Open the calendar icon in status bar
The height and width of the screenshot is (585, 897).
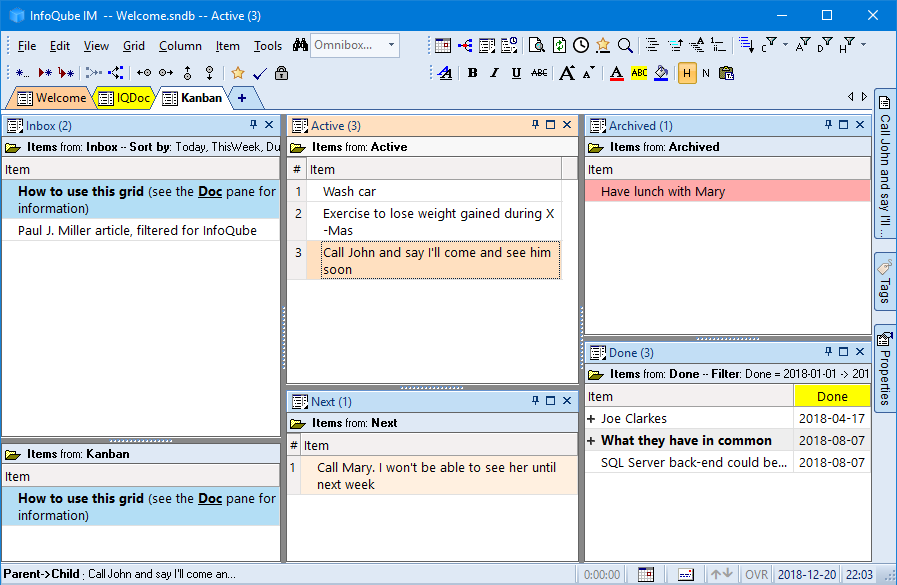point(646,575)
